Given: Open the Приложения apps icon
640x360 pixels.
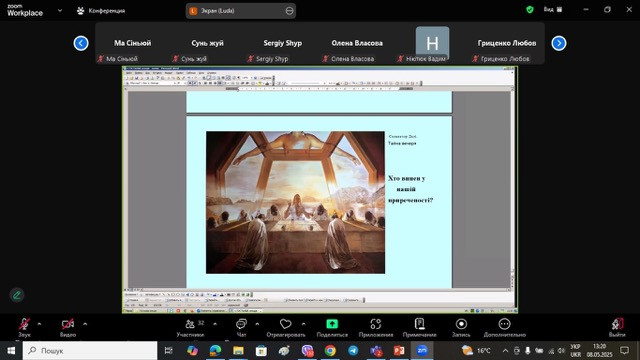Looking at the screenshot, I should (376, 324).
